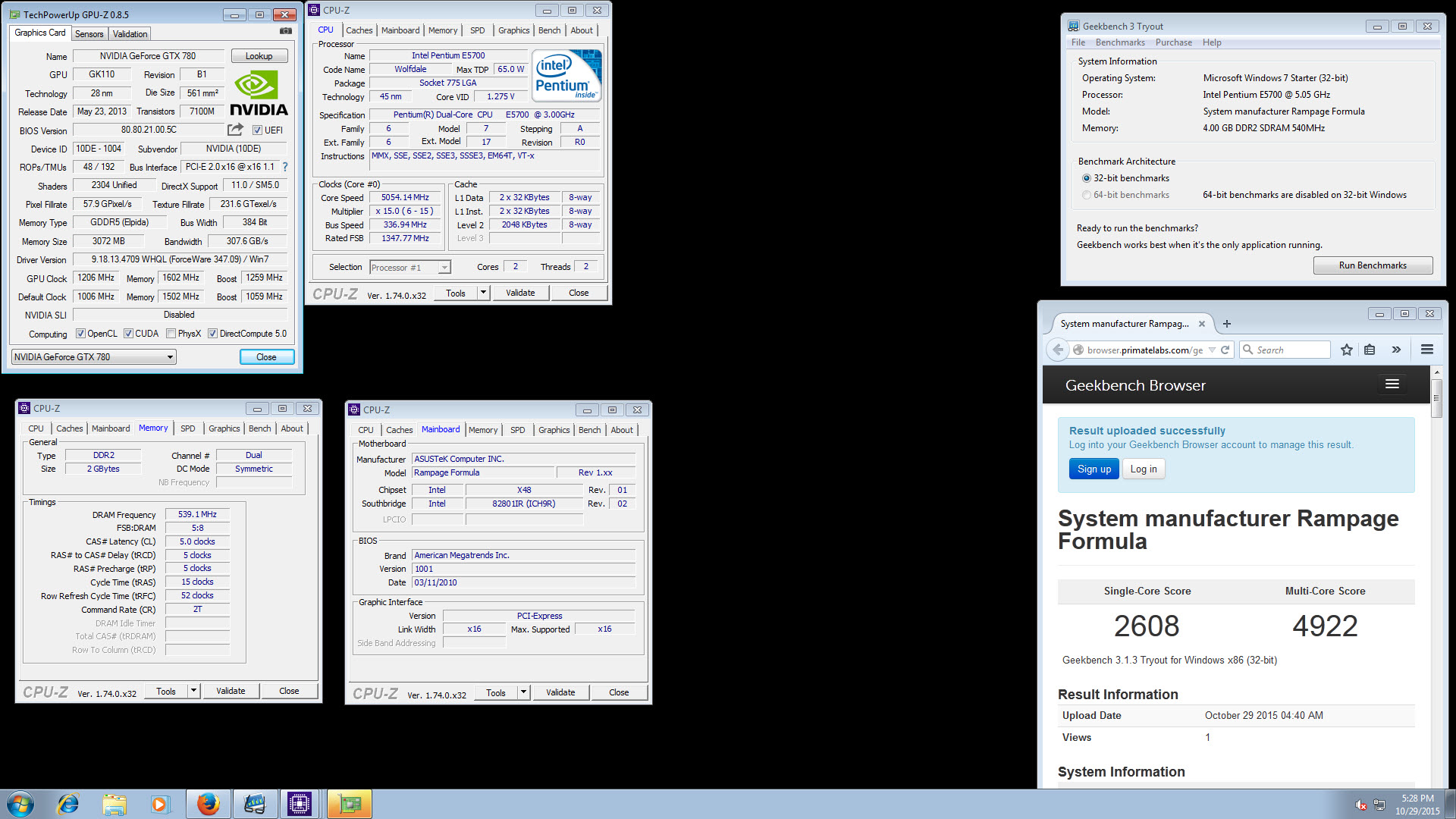Expand Tools dropdown arrow in CPU-Z Mainboard window
This screenshot has width=1456, height=819.
coord(523,692)
